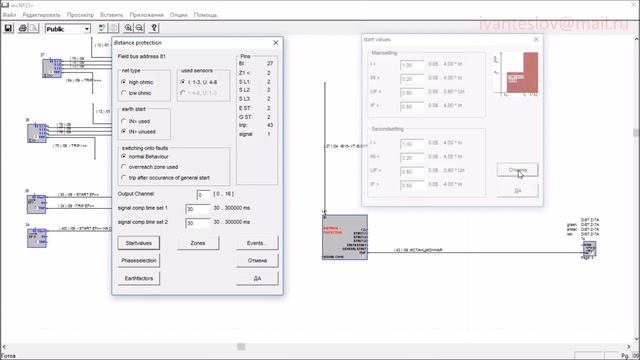Click Mainsetting I> value field

tap(412, 65)
